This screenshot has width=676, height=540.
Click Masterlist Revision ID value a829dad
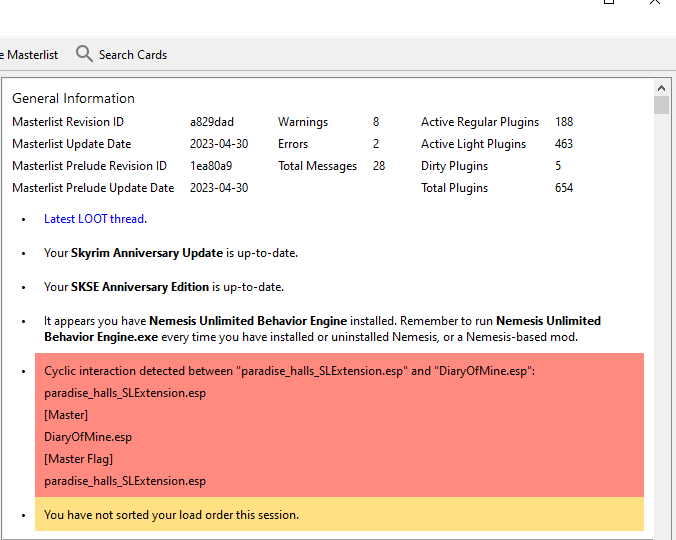pos(212,122)
